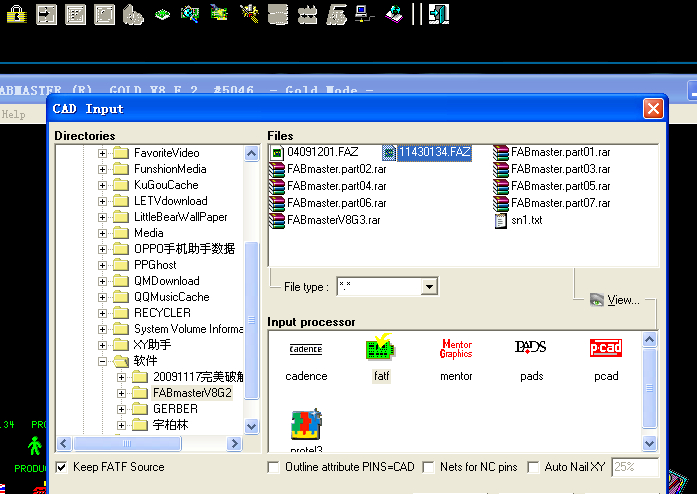This screenshot has height=494, width=697.
Task: Click the magnifier-over-board inspect toolbar icon
Action: [x=190, y=14]
